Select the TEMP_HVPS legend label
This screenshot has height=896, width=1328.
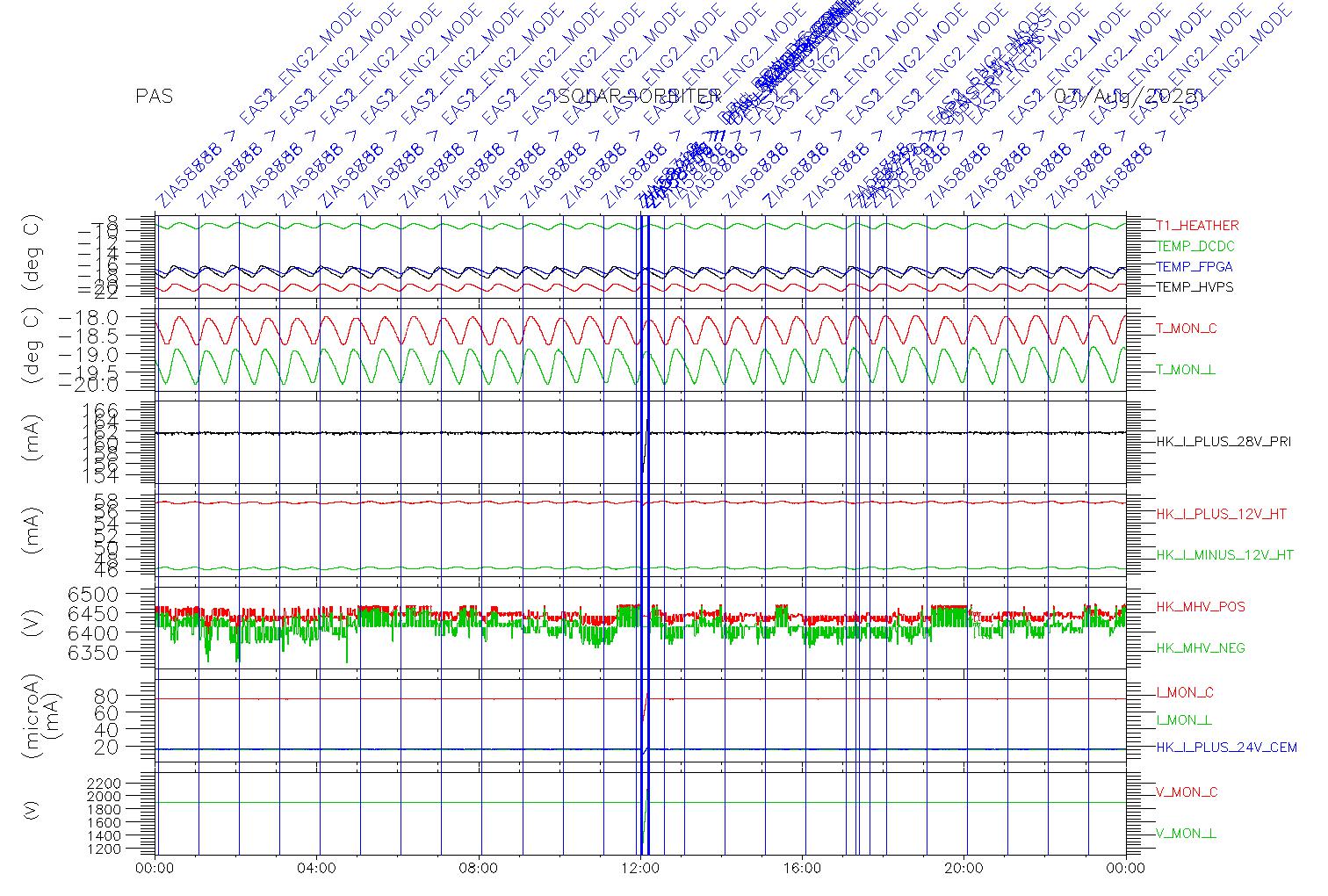1194,287
